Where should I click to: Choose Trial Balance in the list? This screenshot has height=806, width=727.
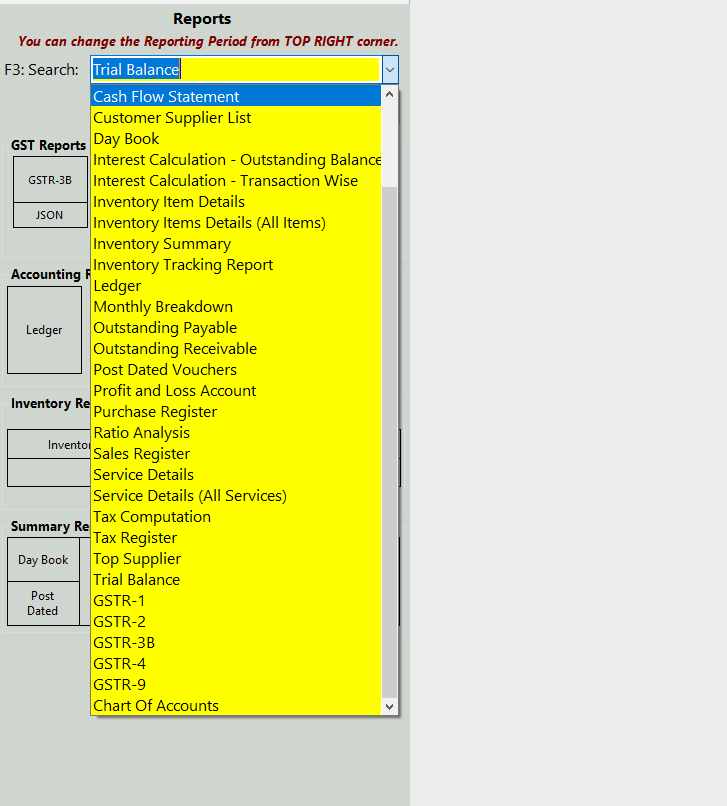[236, 580]
